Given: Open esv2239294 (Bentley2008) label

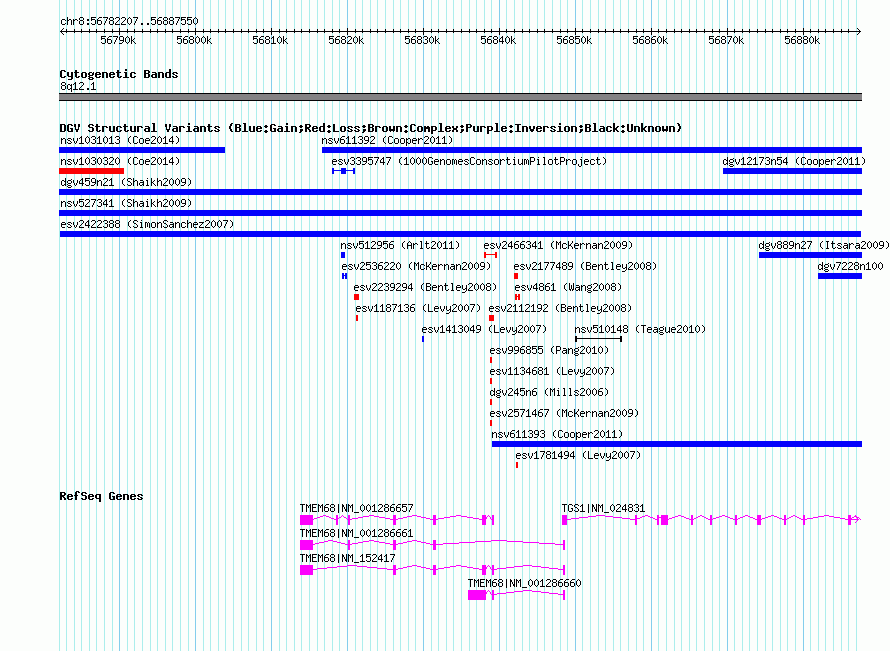Looking at the screenshot, I should pos(425,287).
